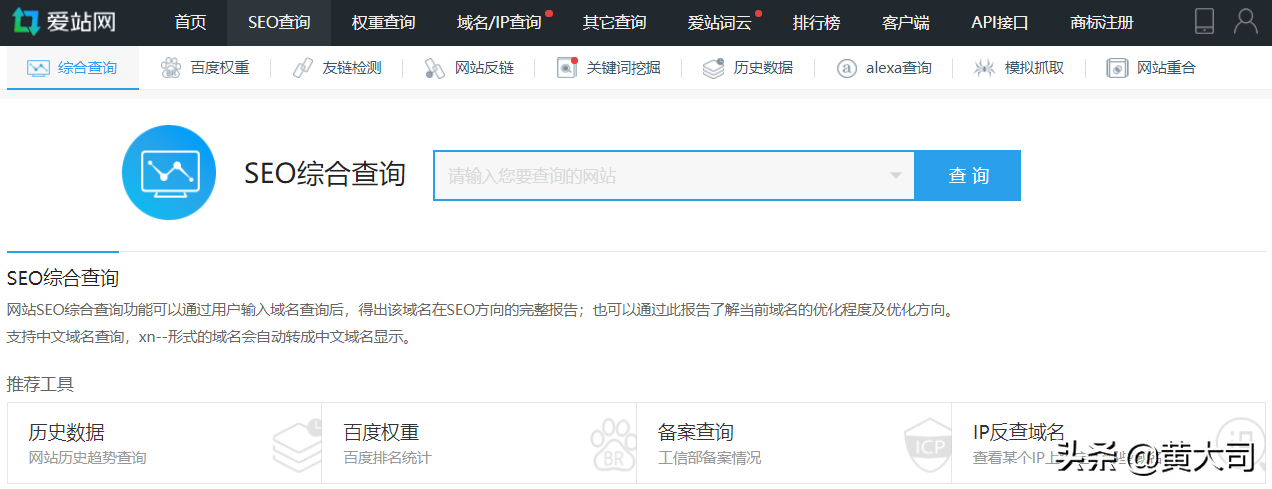
Task: Open the 域名/IP查询 menu
Action: [x=498, y=22]
